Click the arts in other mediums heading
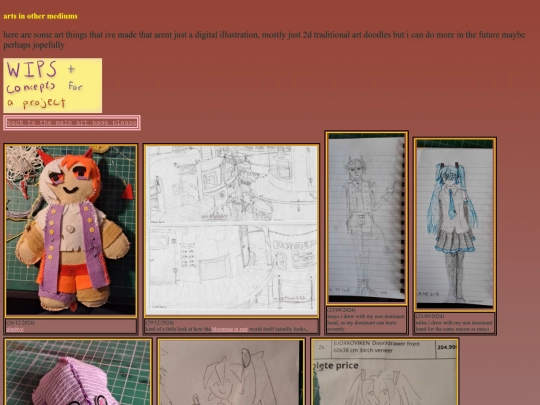This screenshot has width=540, height=405. click(x=41, y=16)
